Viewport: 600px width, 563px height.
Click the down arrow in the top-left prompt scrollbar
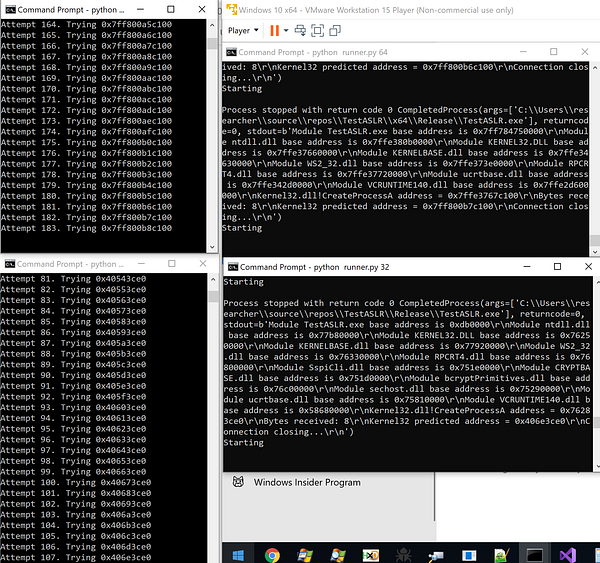coord(212,247)
